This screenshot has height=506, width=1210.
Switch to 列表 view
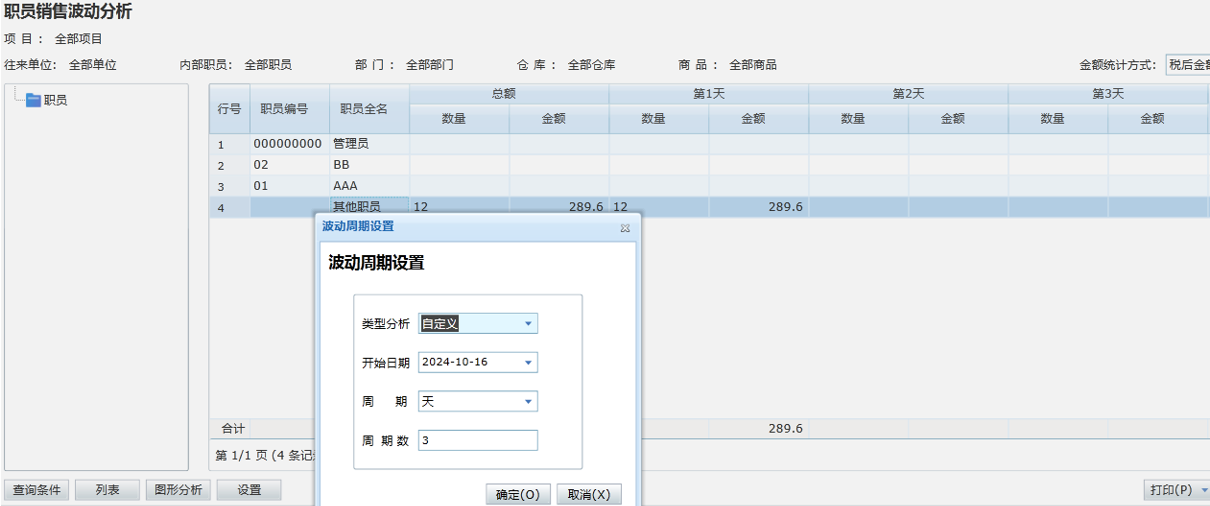pos(107,490)
